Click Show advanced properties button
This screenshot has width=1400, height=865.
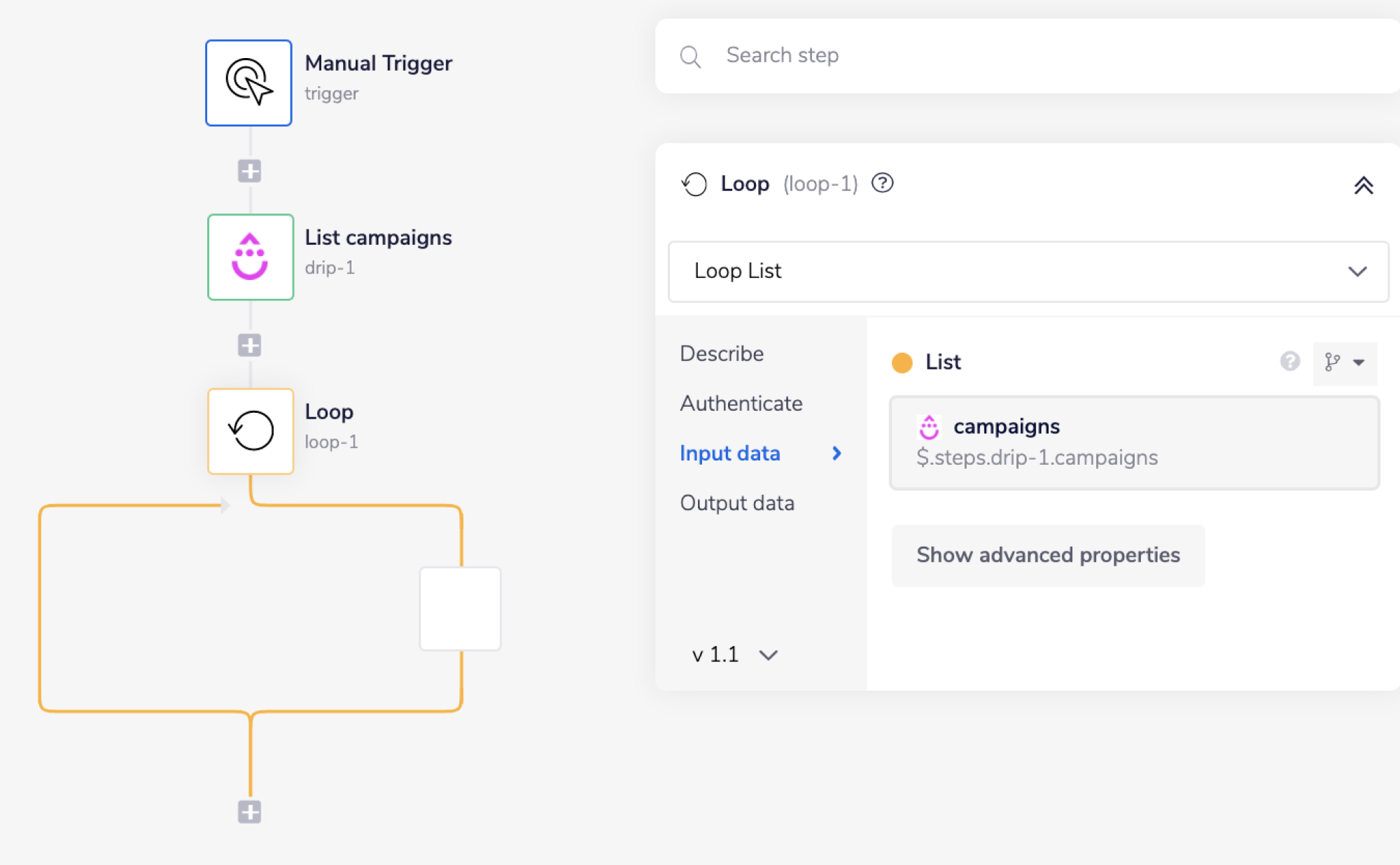(x=1047, y=555)
